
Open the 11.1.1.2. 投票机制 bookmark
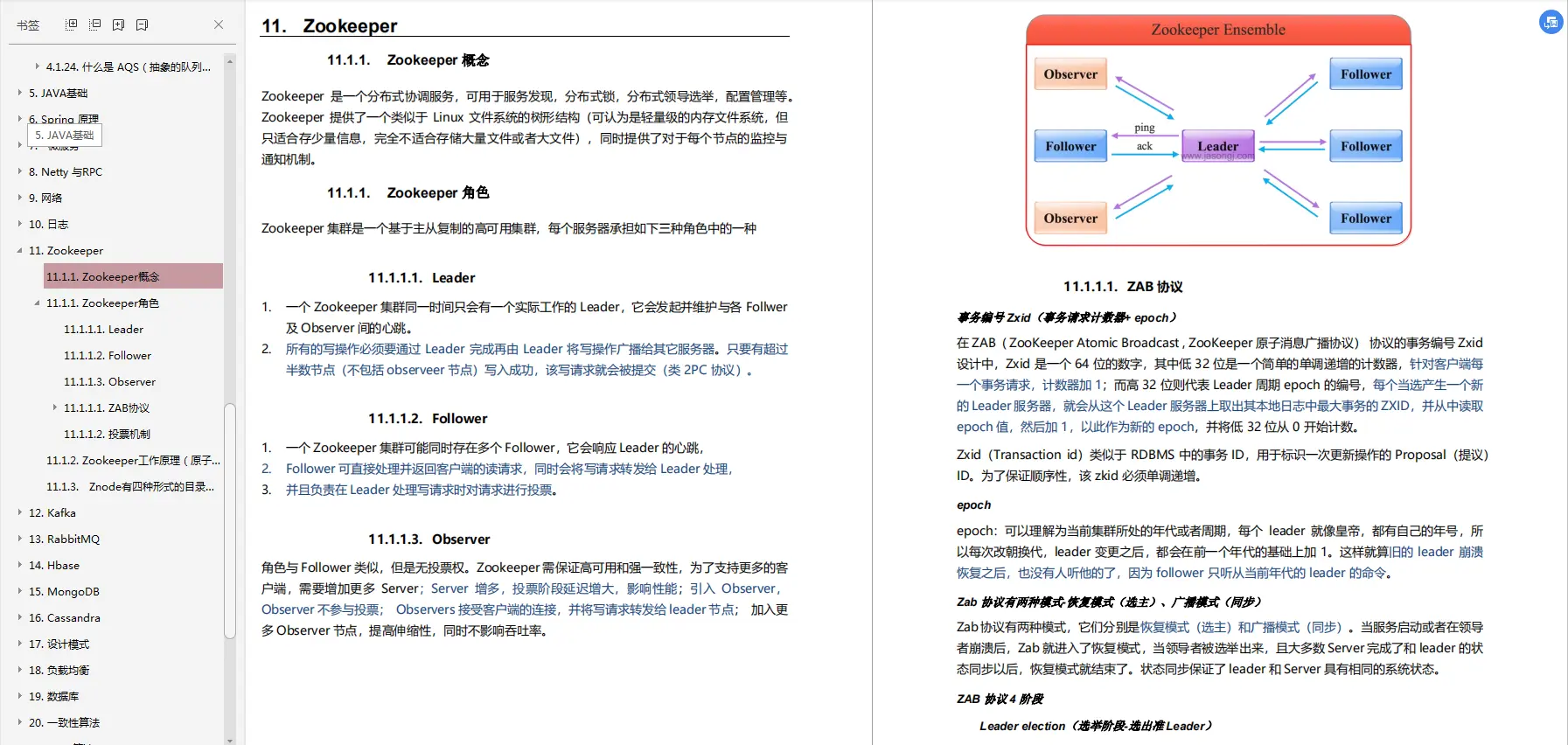(x=107, y=434)
